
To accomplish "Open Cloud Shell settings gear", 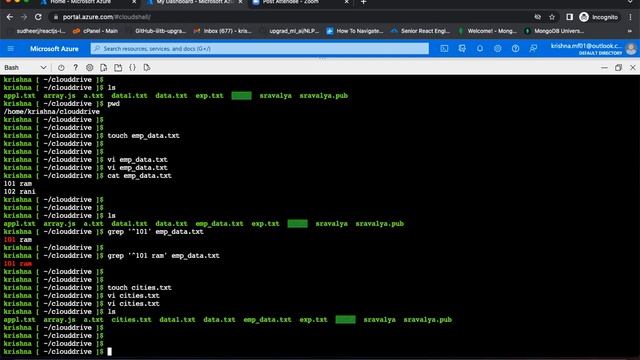I will pyautogui.click(x=89, y=68).
